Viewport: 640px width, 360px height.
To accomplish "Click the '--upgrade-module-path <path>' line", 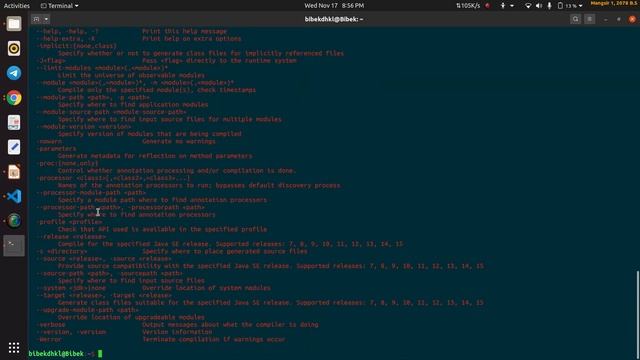I will click(x=88, y=310).
